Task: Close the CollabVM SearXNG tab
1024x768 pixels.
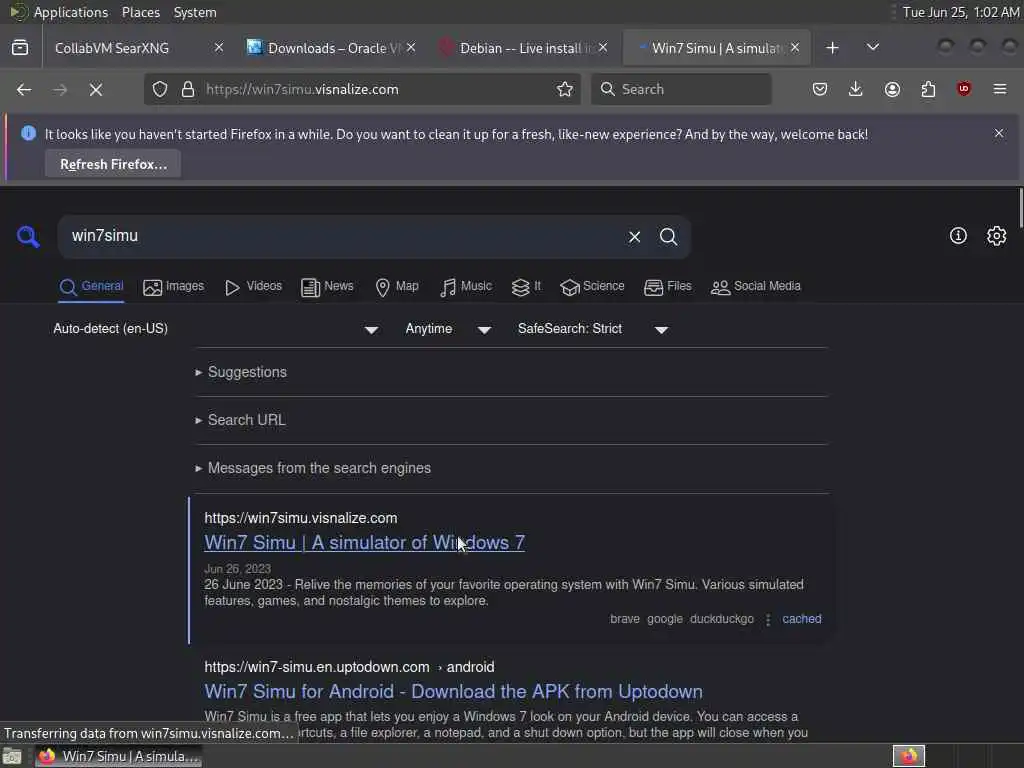Action: pos(219,48)
